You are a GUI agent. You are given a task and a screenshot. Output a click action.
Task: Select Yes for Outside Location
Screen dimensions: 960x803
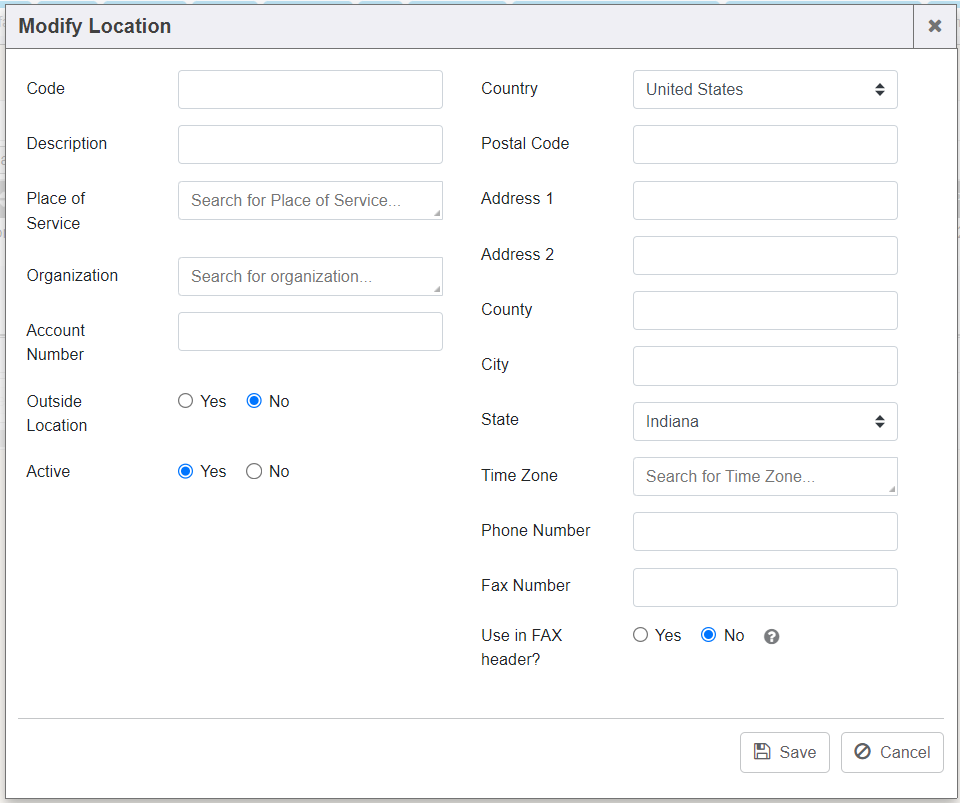click(185, 401)
